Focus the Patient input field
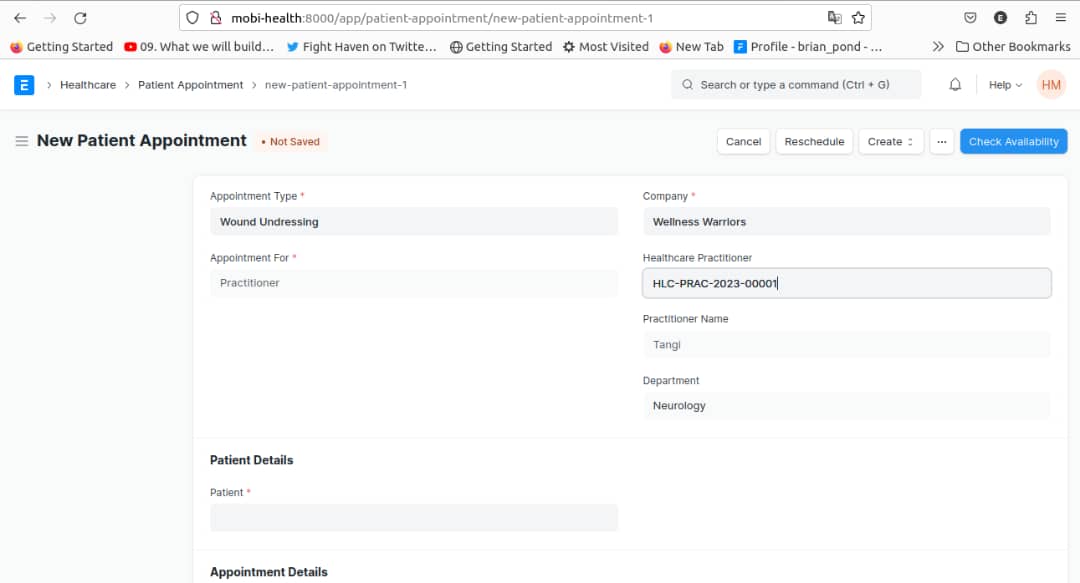Screen dimensions: 1080x583 coord(413,517)
